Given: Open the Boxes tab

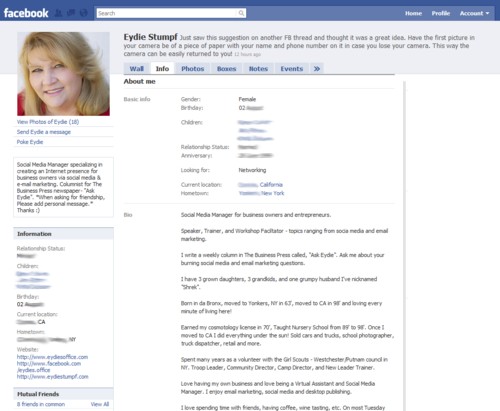Looking at the screenshot, I should (226, 69).
